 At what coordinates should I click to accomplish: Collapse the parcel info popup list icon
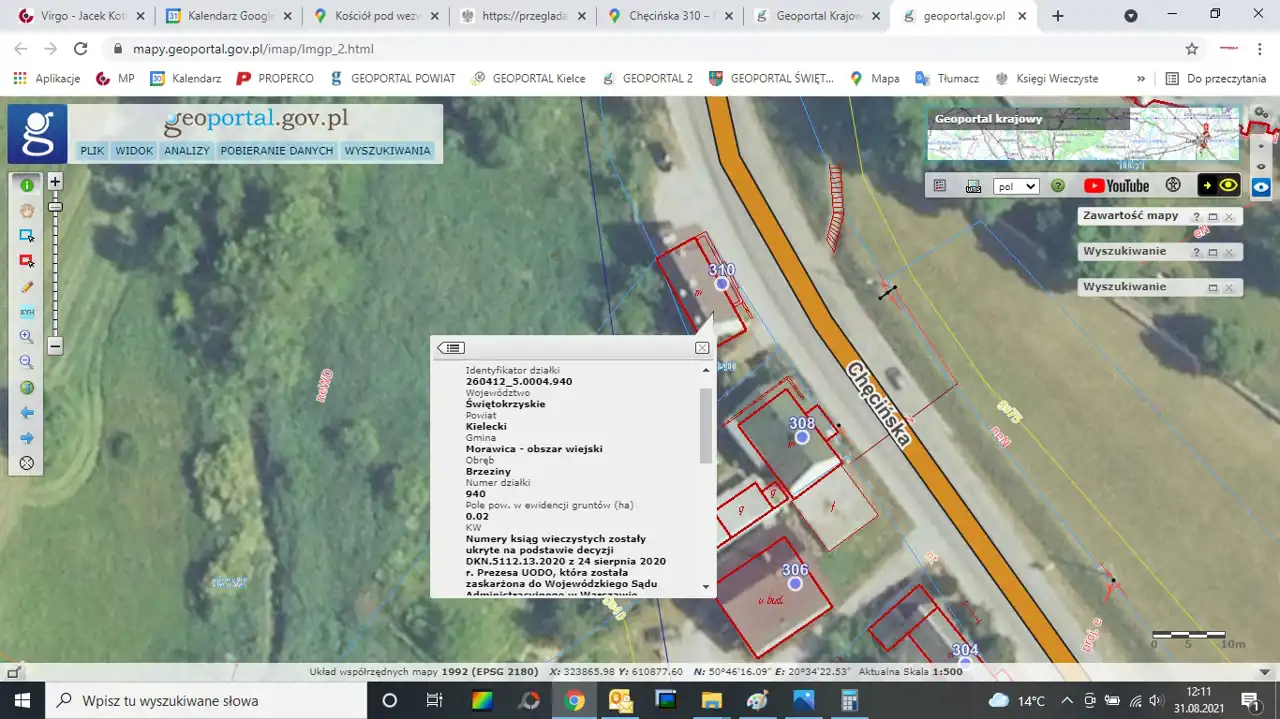point(451,348)
